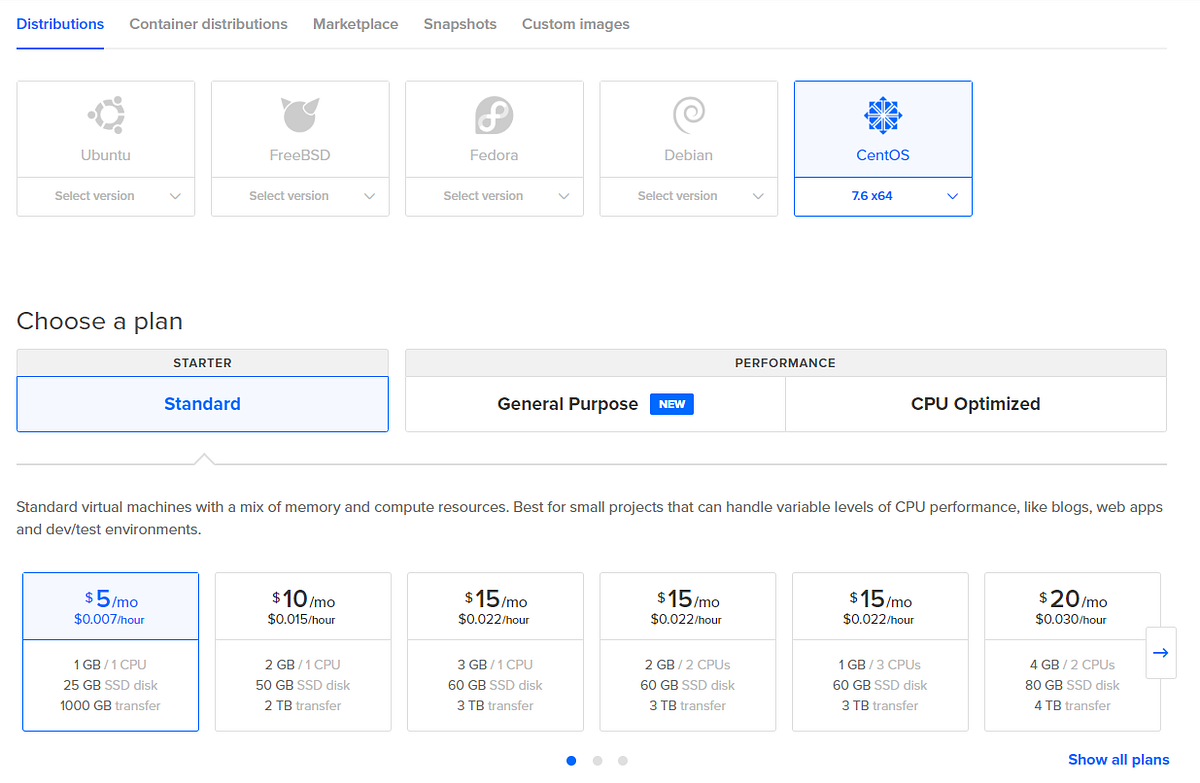This screenshot has width=1200, height=783.
Task: Go to the third carousel page dot
Action: pyautogui.click(x=622, y=761)
